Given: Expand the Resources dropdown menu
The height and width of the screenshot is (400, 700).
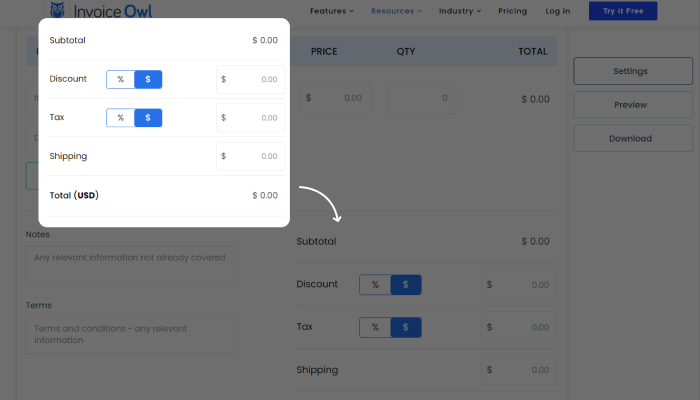Looking at the screenshot, I should pyautogui.click(x=396, y=11).
